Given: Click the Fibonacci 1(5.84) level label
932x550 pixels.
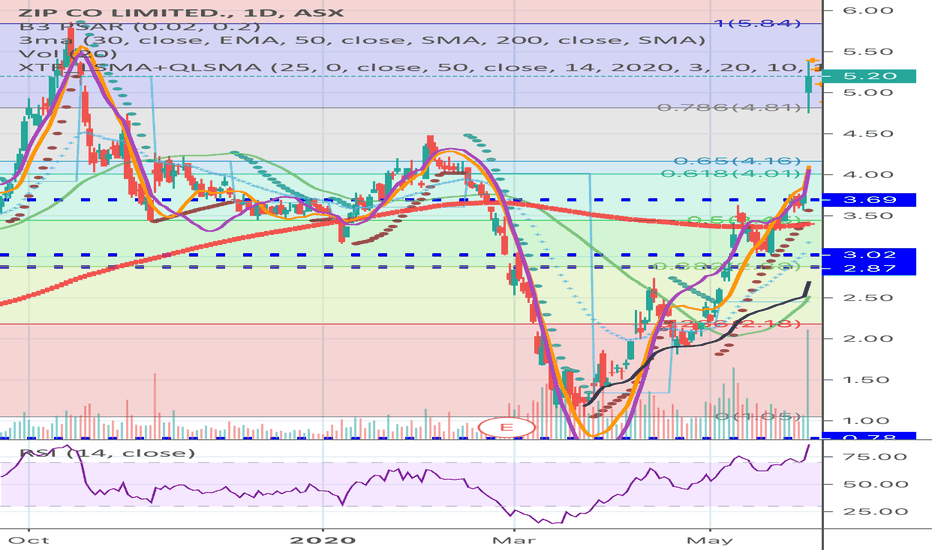Looking at the screenshot, I should (x=757, y=23).
